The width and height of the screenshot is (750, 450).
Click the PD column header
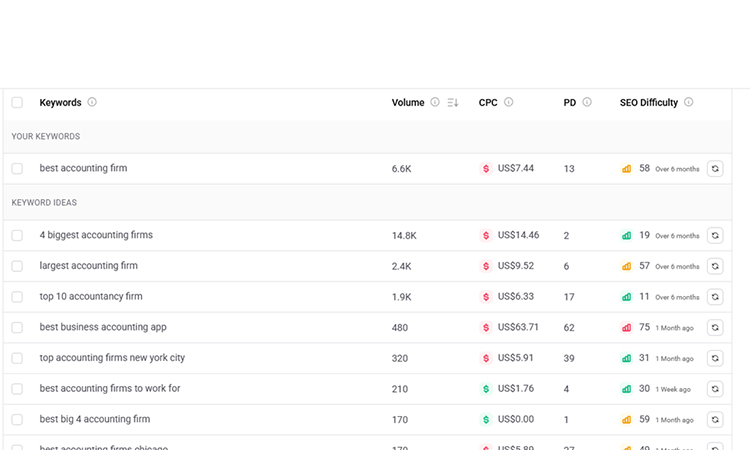coord(570,102)
